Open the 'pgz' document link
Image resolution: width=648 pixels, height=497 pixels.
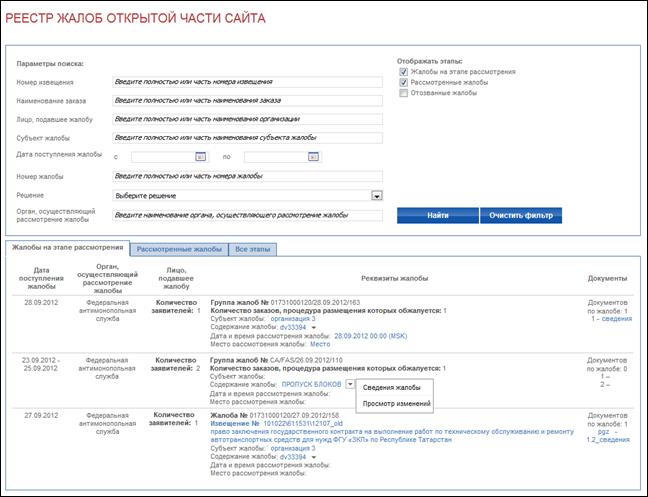[x=603, y=431]
